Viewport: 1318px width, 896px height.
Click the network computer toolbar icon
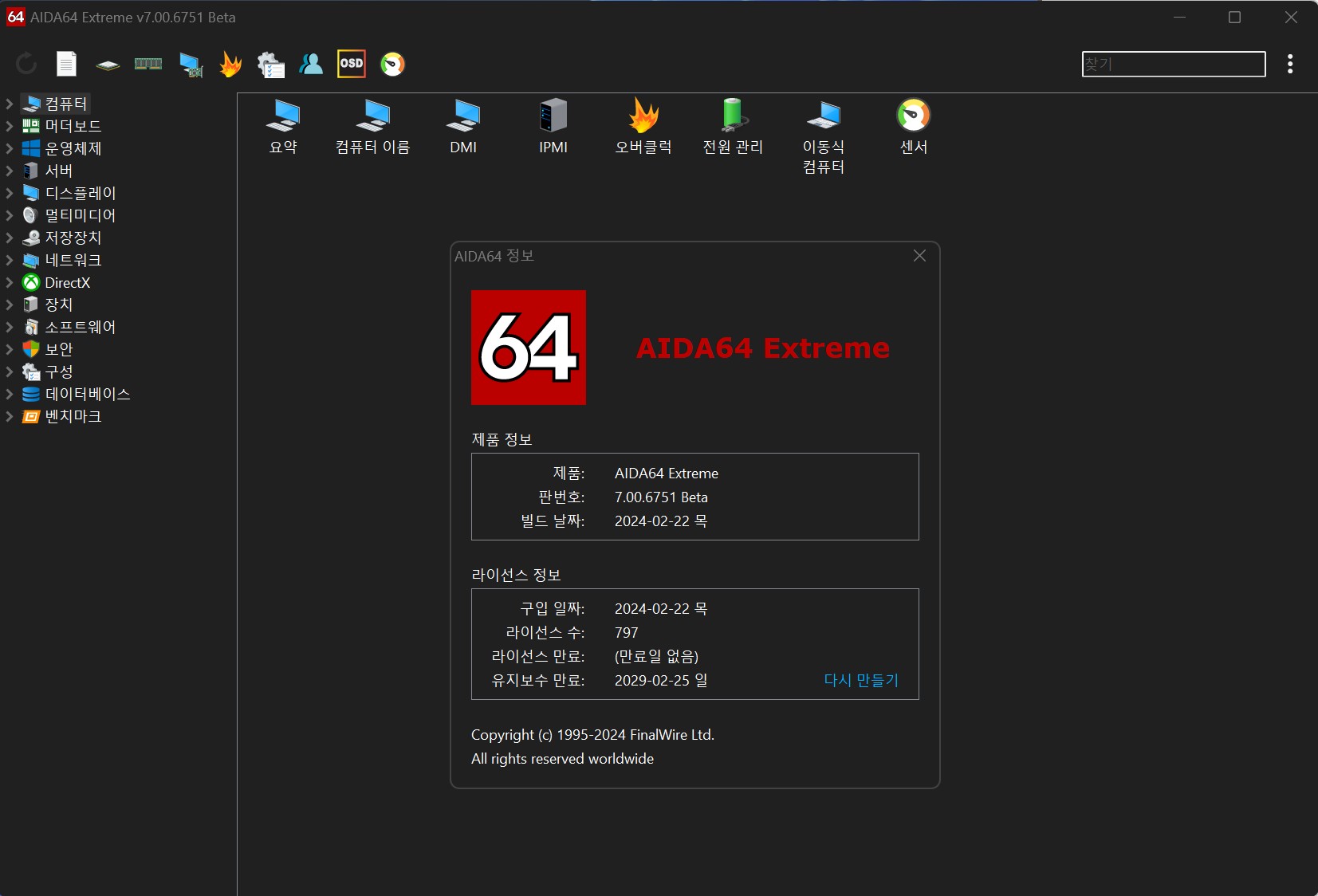pyautogui.click(x=191, y=65)
